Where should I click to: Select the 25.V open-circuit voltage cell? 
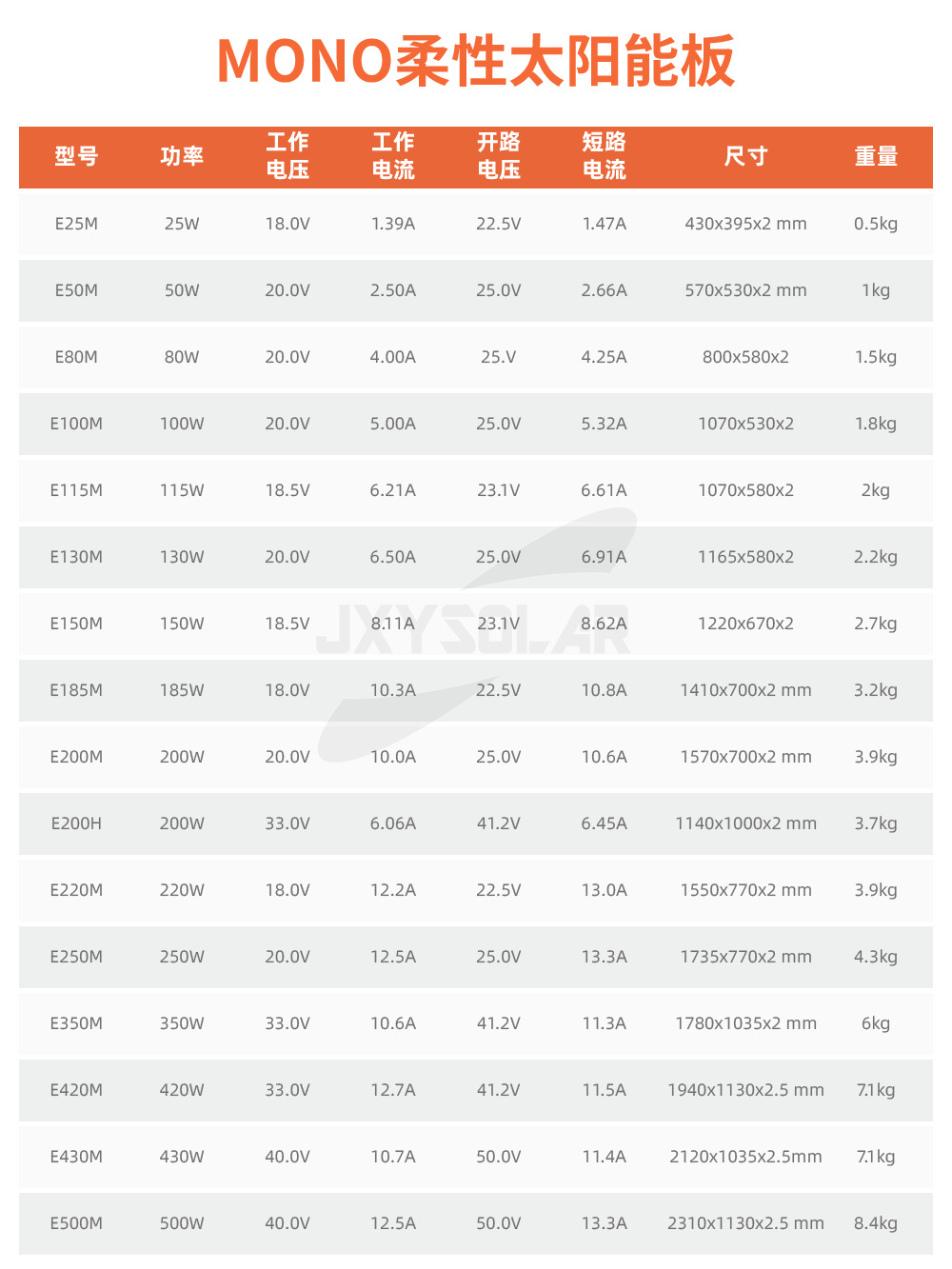click(499, 357)
